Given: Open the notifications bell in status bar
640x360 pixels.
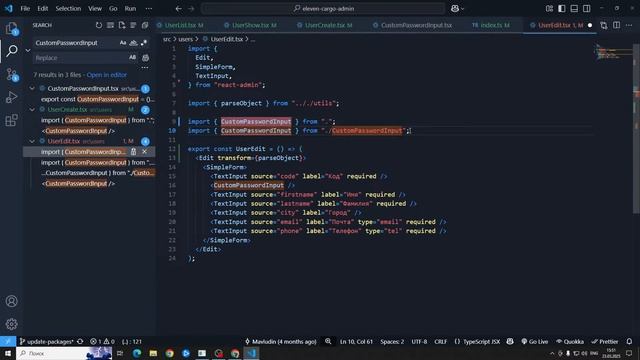Looking at the screenshot, I should click(x=629, y=341).
